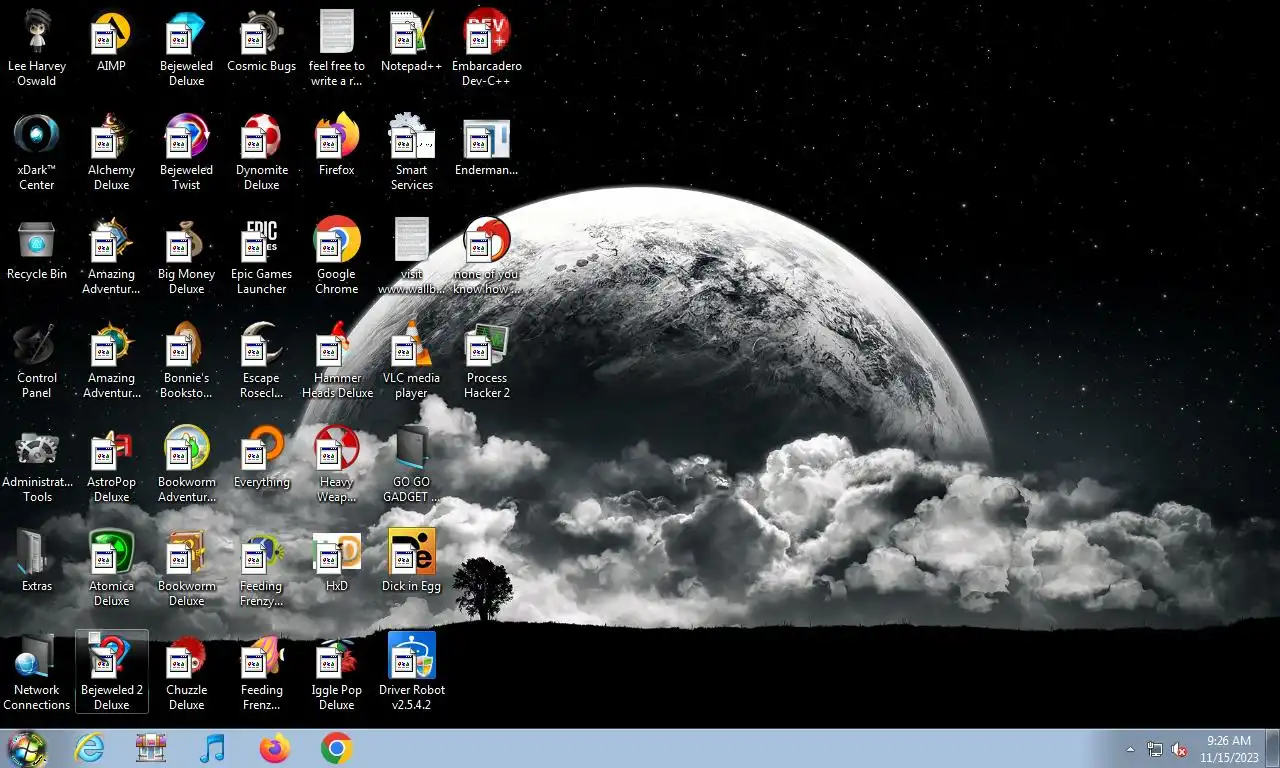Open the Lee Harvey Oswald desktop icon

click(37, 48)
